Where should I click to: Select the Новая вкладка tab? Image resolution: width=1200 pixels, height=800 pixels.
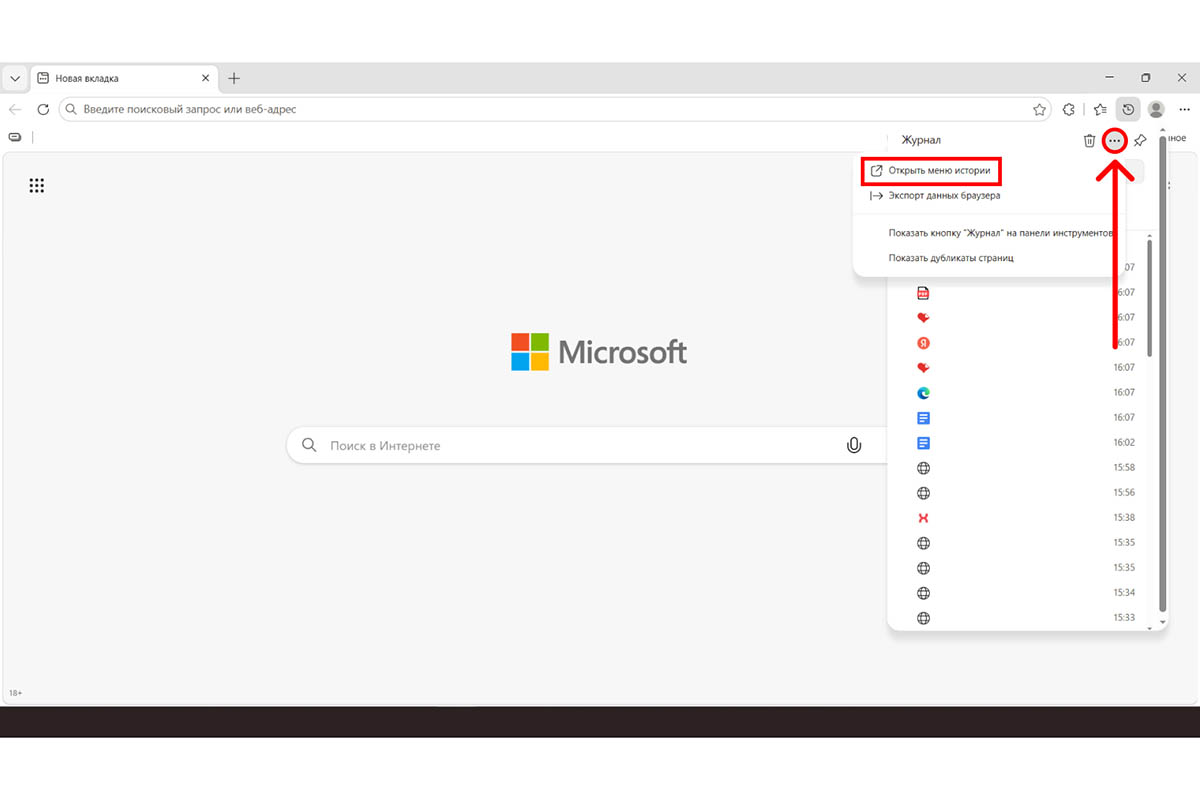pyautogui.click(x=125, y=78)
